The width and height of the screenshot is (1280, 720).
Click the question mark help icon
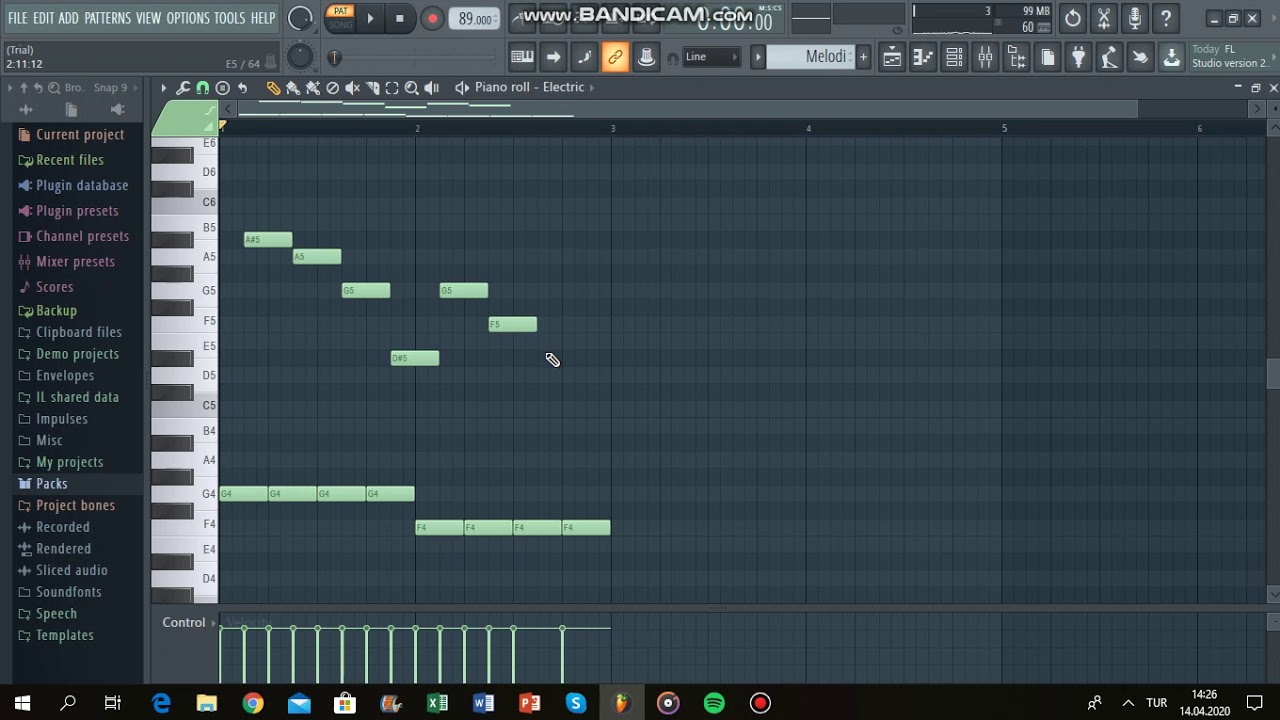coord(1166,18)
